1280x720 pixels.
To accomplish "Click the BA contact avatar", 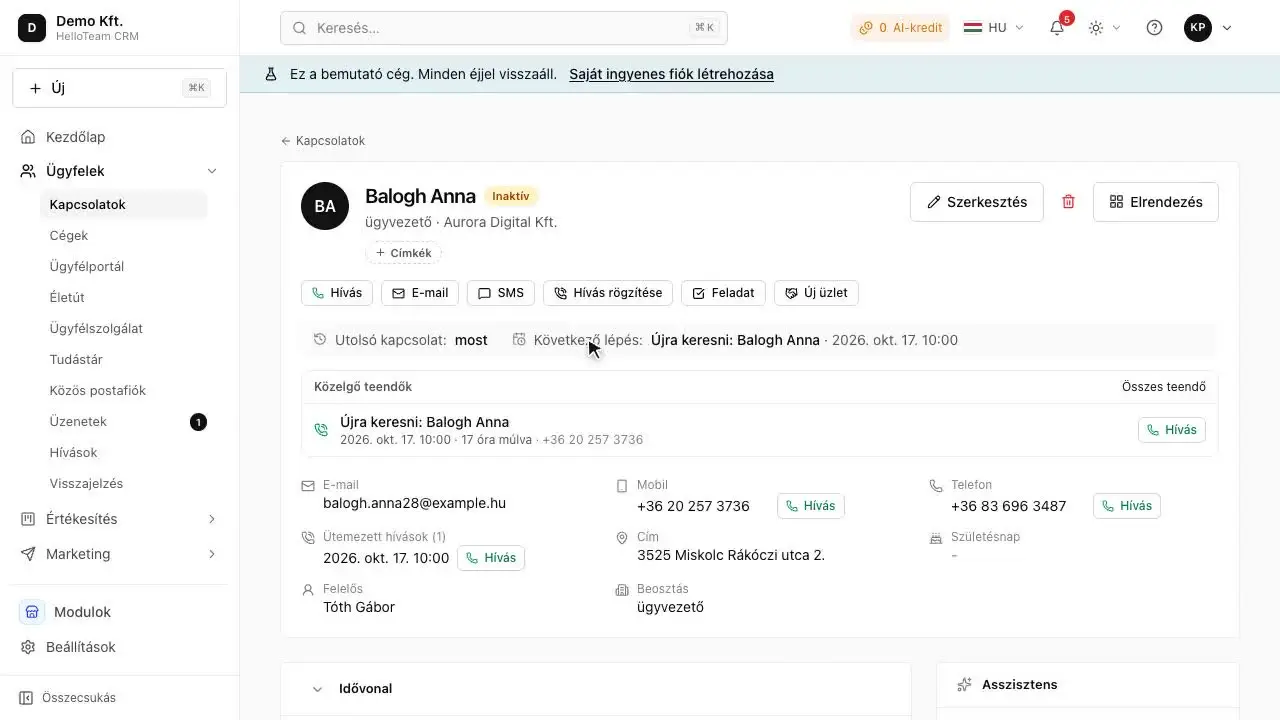I will pyautogui.click(x=325, y=206).
